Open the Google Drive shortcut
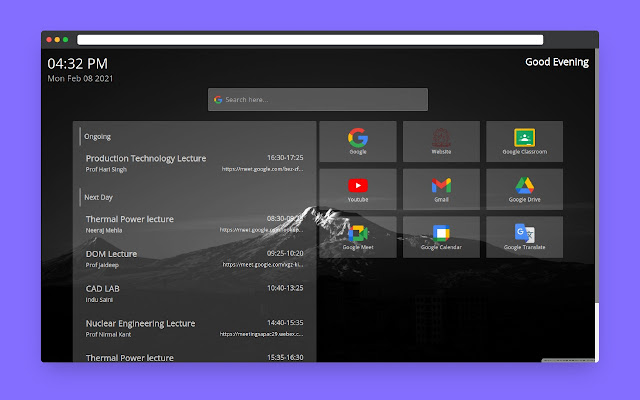Viewport: 640px width, 400px height. coord(524,189)
